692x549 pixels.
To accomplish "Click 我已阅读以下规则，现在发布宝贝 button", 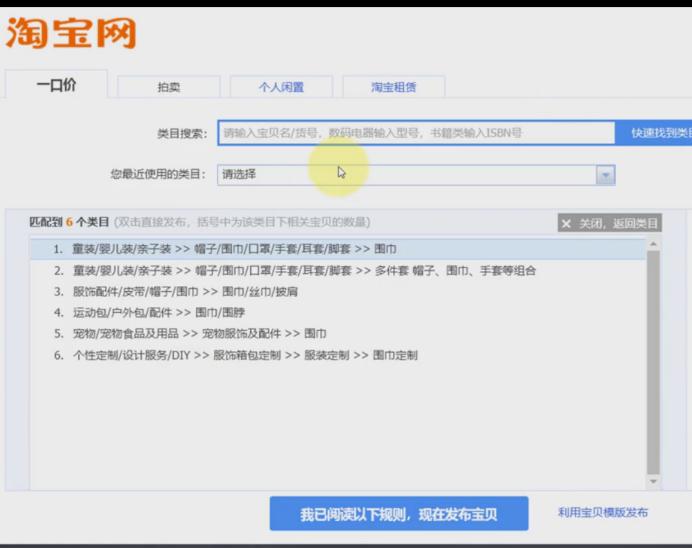I will 399,514.
